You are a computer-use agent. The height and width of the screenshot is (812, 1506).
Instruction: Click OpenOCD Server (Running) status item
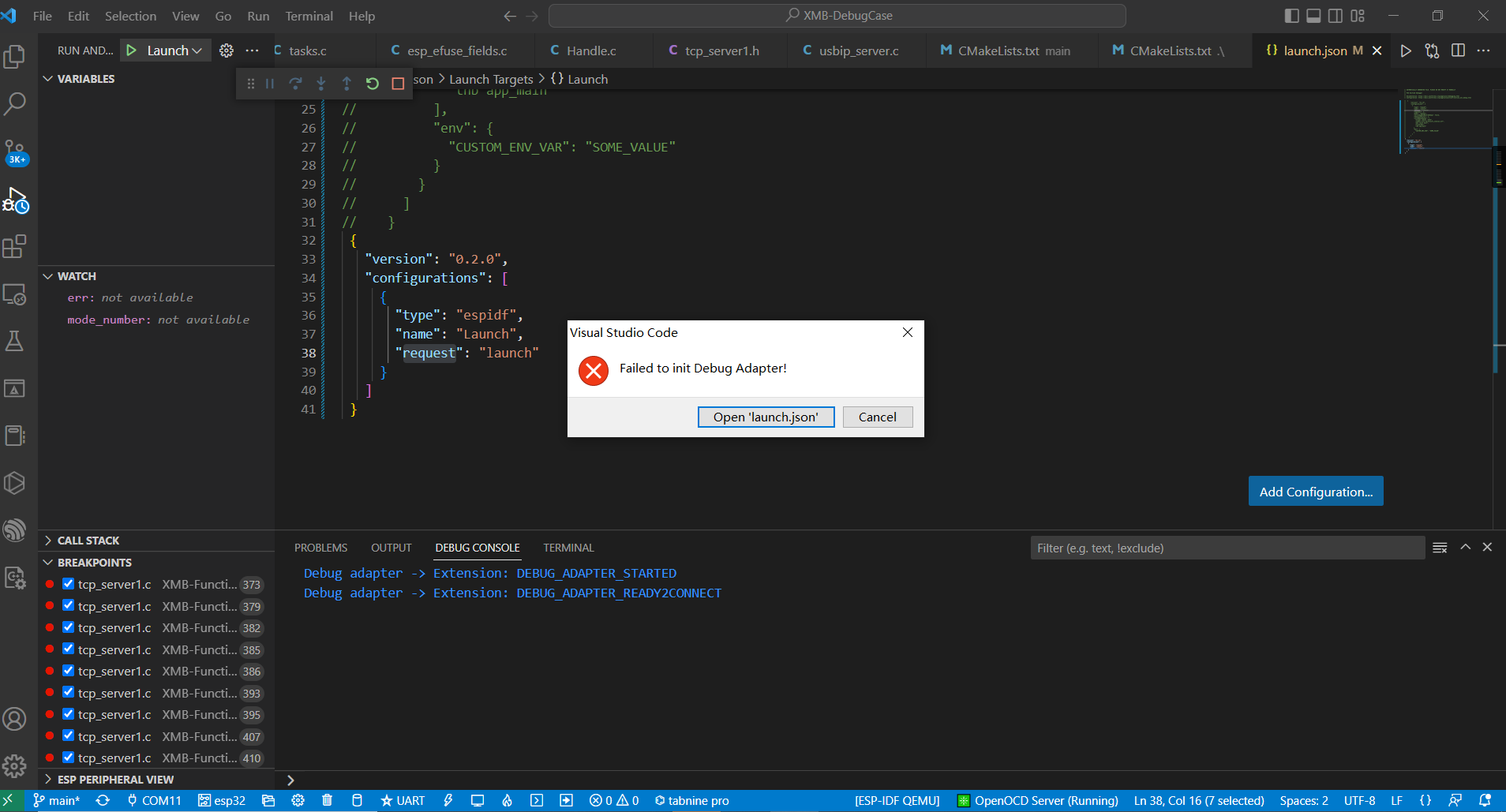point(1038,800)
